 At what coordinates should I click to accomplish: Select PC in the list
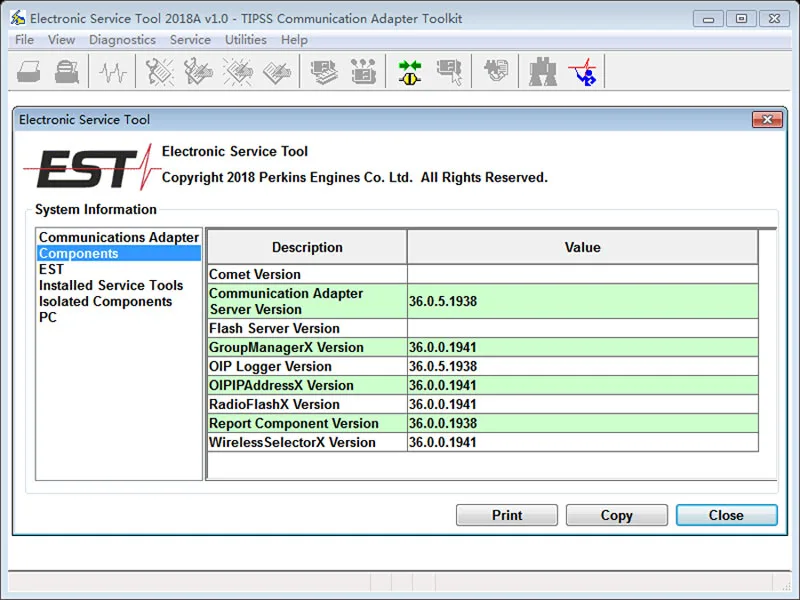(118, 317)
